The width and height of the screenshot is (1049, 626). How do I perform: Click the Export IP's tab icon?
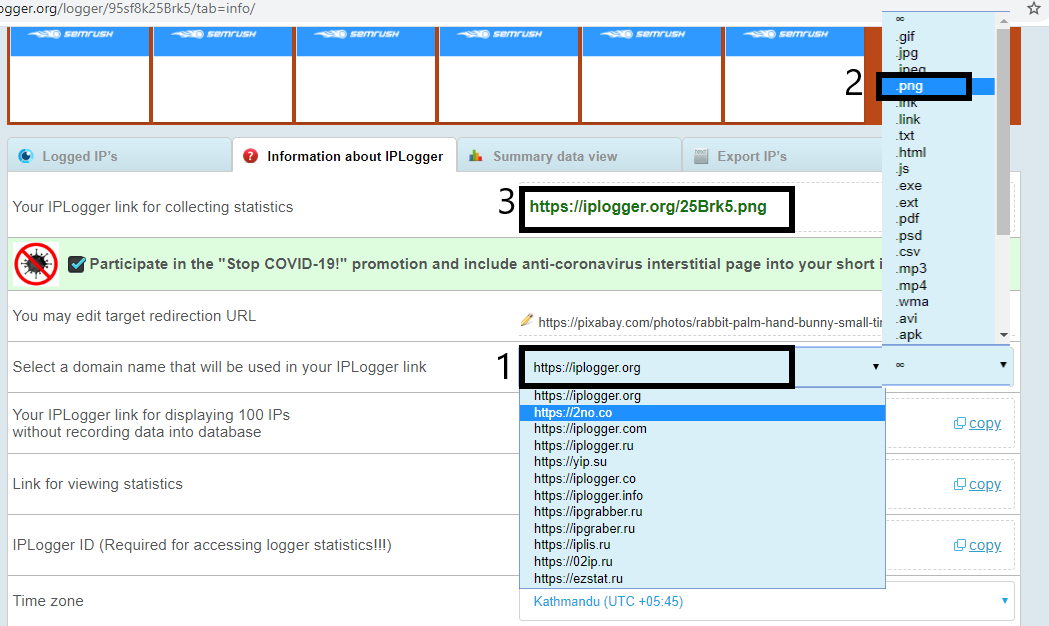click(700, 156)
